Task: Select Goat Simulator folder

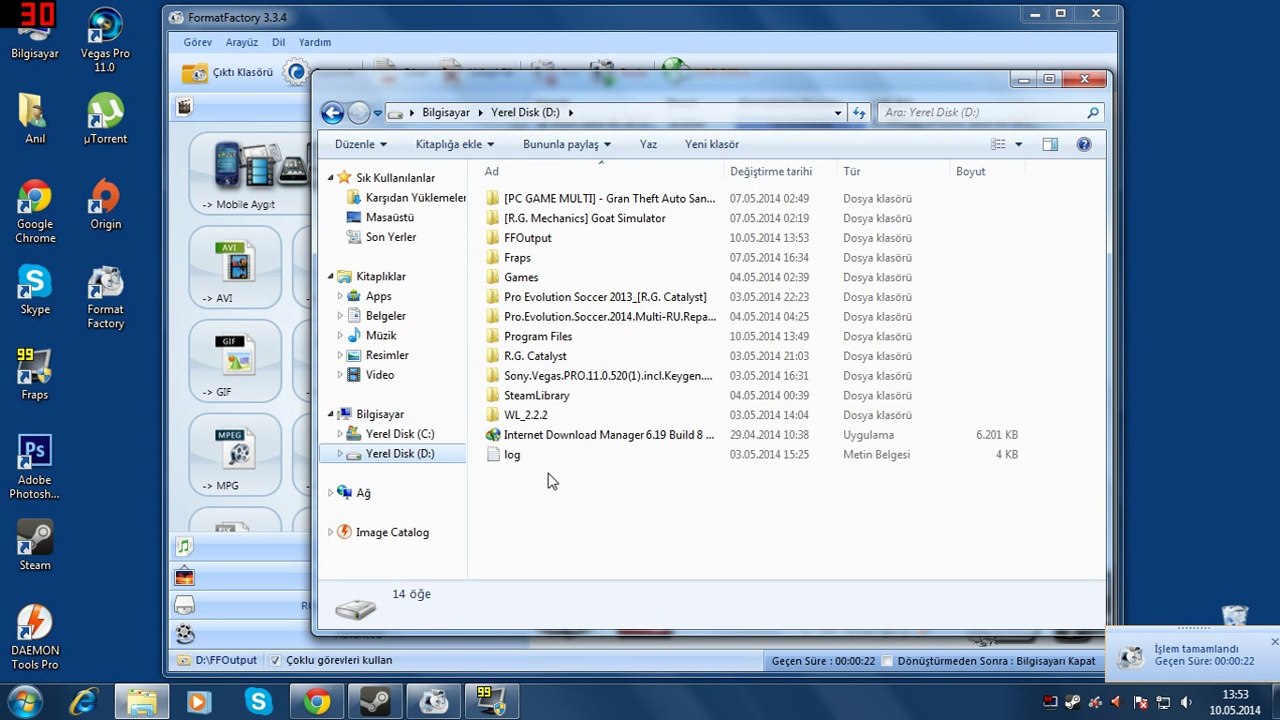Action: 585,218
